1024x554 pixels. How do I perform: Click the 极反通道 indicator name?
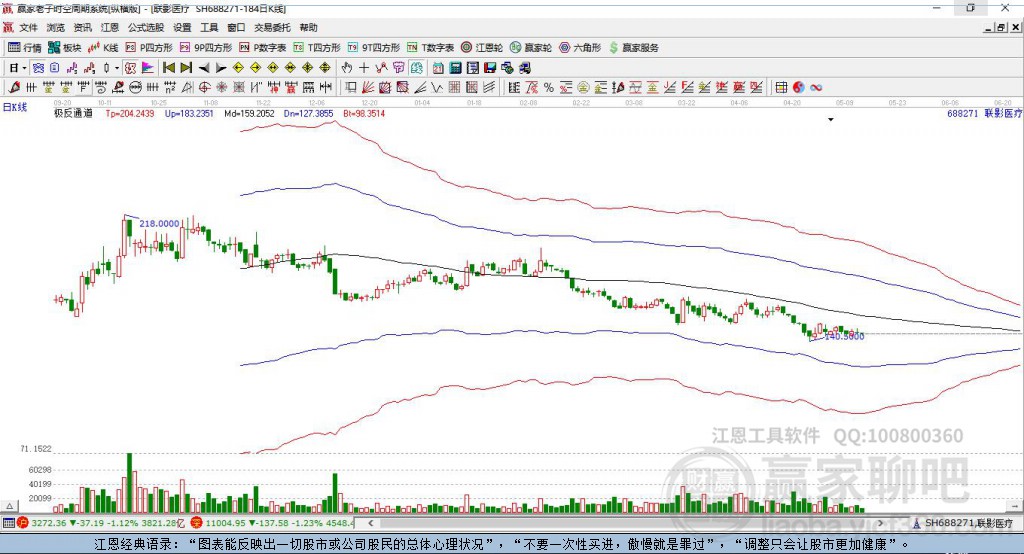tap(73, 113)
